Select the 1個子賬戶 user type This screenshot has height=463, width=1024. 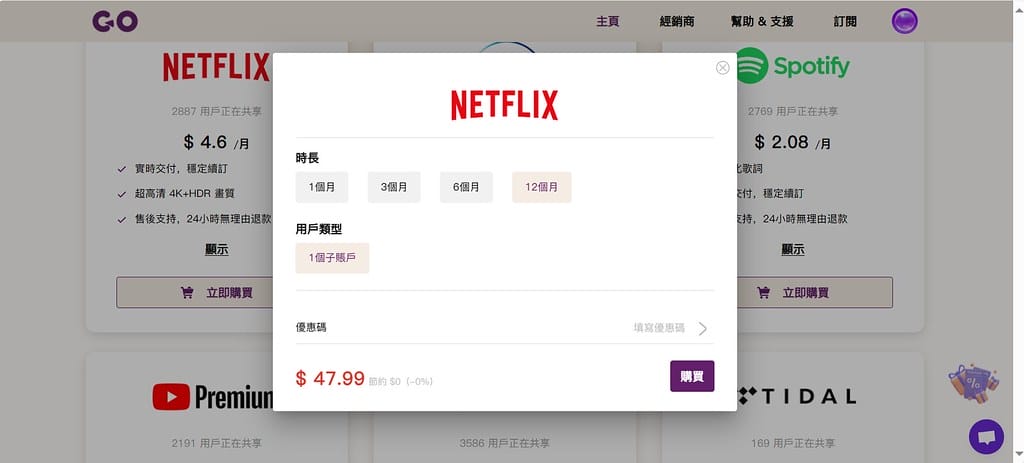[x=332, y=258]
